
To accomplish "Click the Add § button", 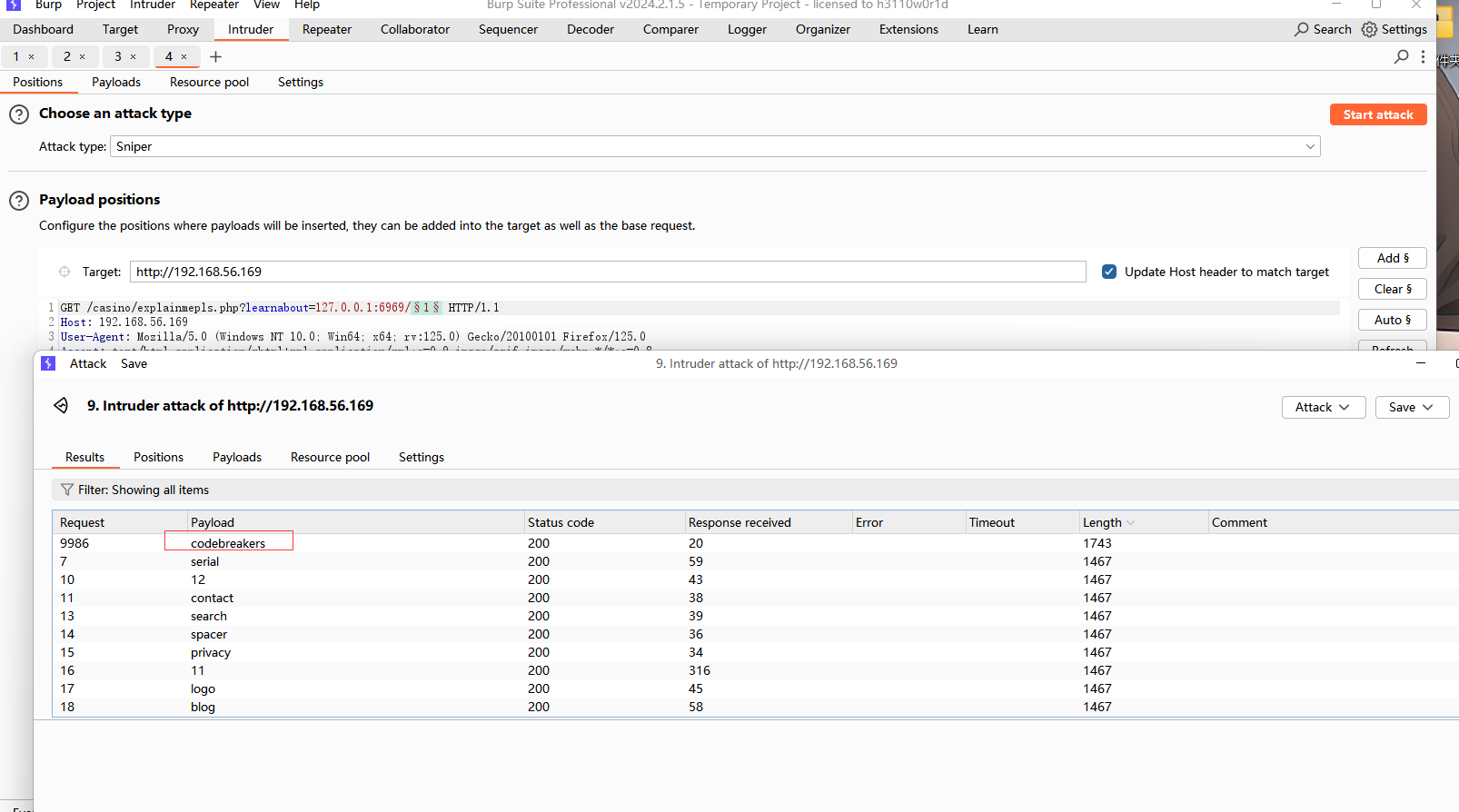I will tap(1393, 258).
